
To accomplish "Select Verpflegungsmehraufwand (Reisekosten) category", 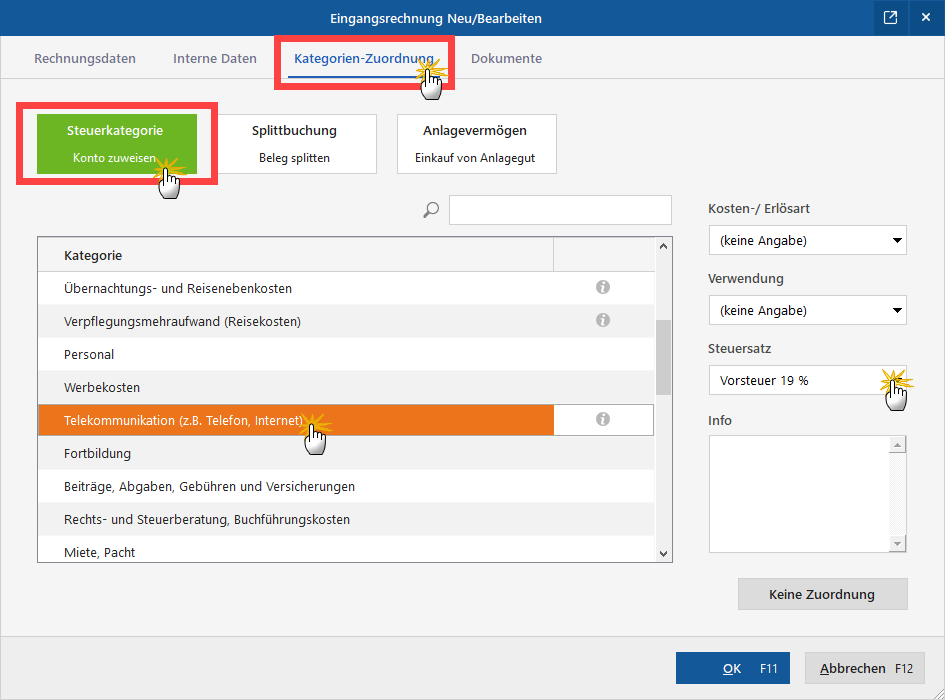I will [x=347, y=321].
